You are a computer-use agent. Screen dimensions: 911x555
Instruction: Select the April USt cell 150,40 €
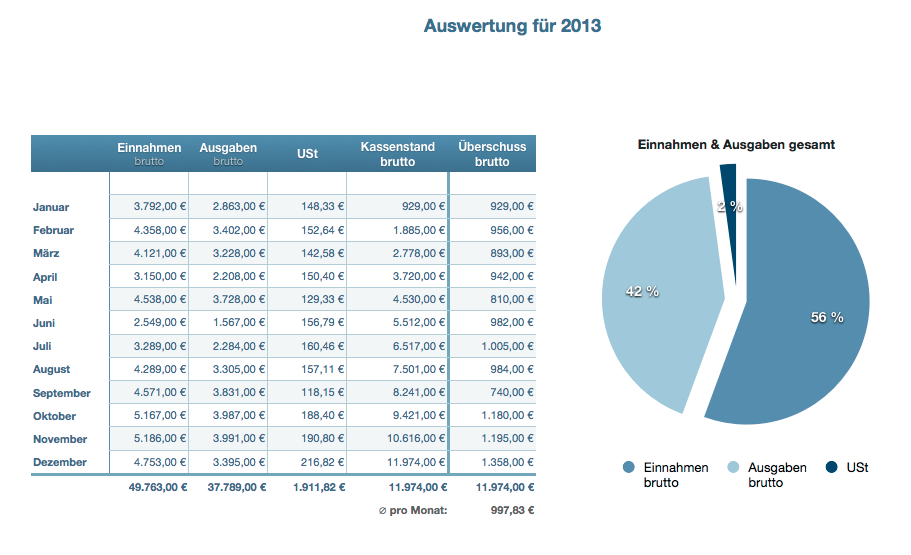point(307,277)
